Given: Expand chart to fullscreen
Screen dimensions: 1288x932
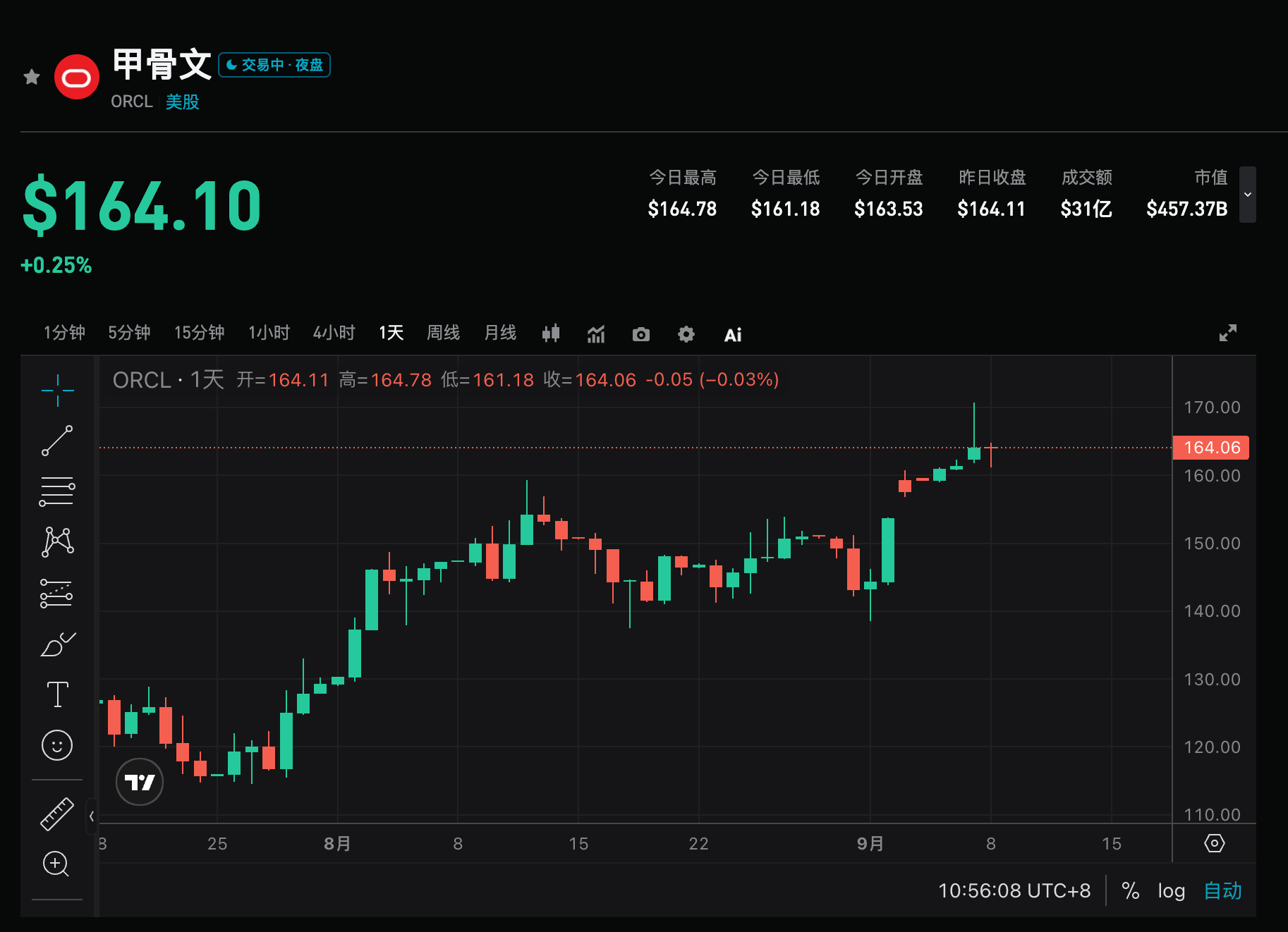Looking at the screenshot, I should pyautogui.click(x=1228, y=333).
